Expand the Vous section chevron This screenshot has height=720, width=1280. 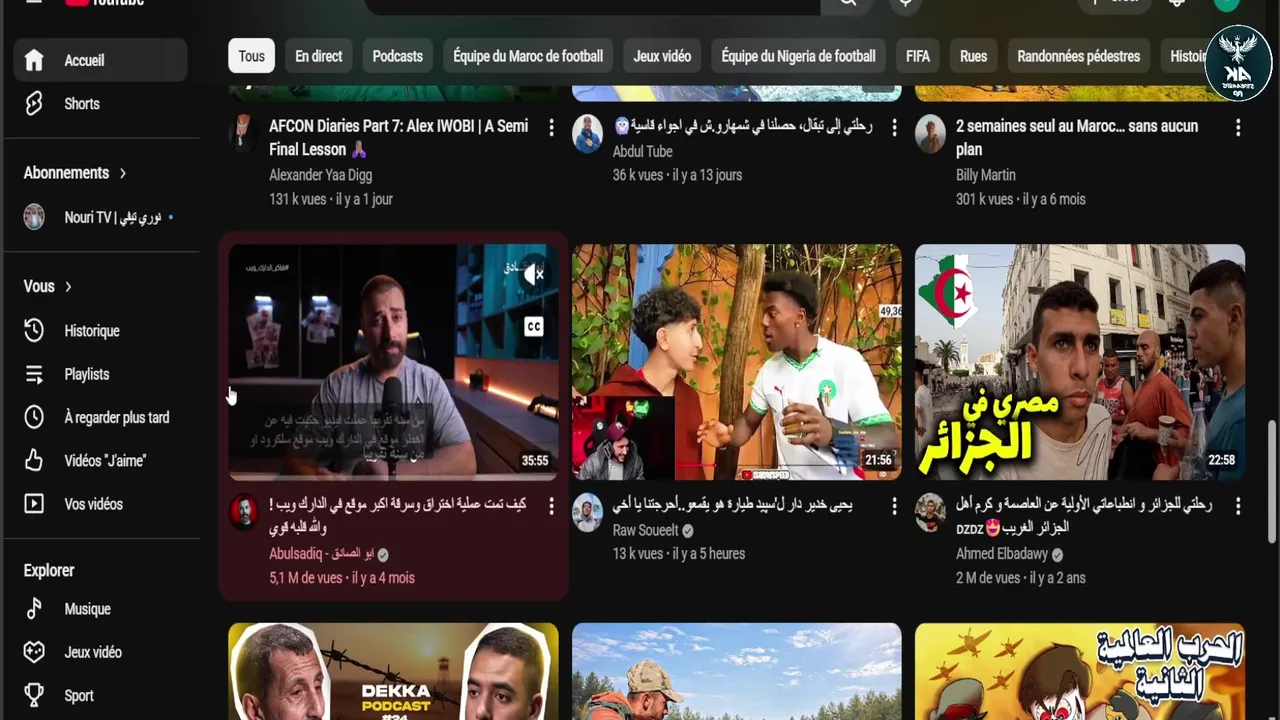tap(68, 287)
